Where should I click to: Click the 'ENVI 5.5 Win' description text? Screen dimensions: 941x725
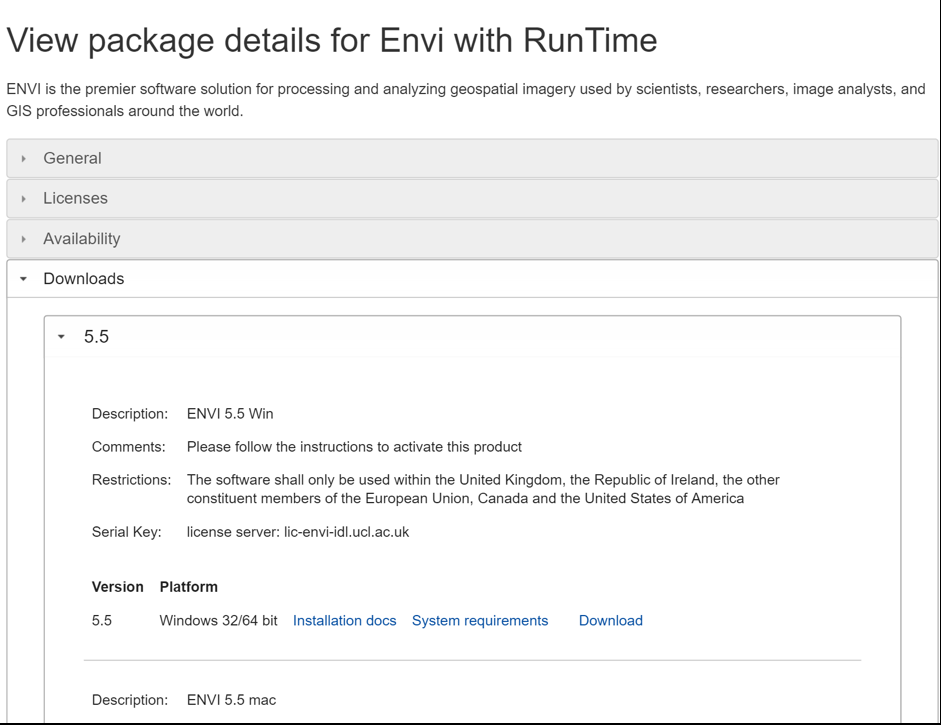tap(230, 414)
